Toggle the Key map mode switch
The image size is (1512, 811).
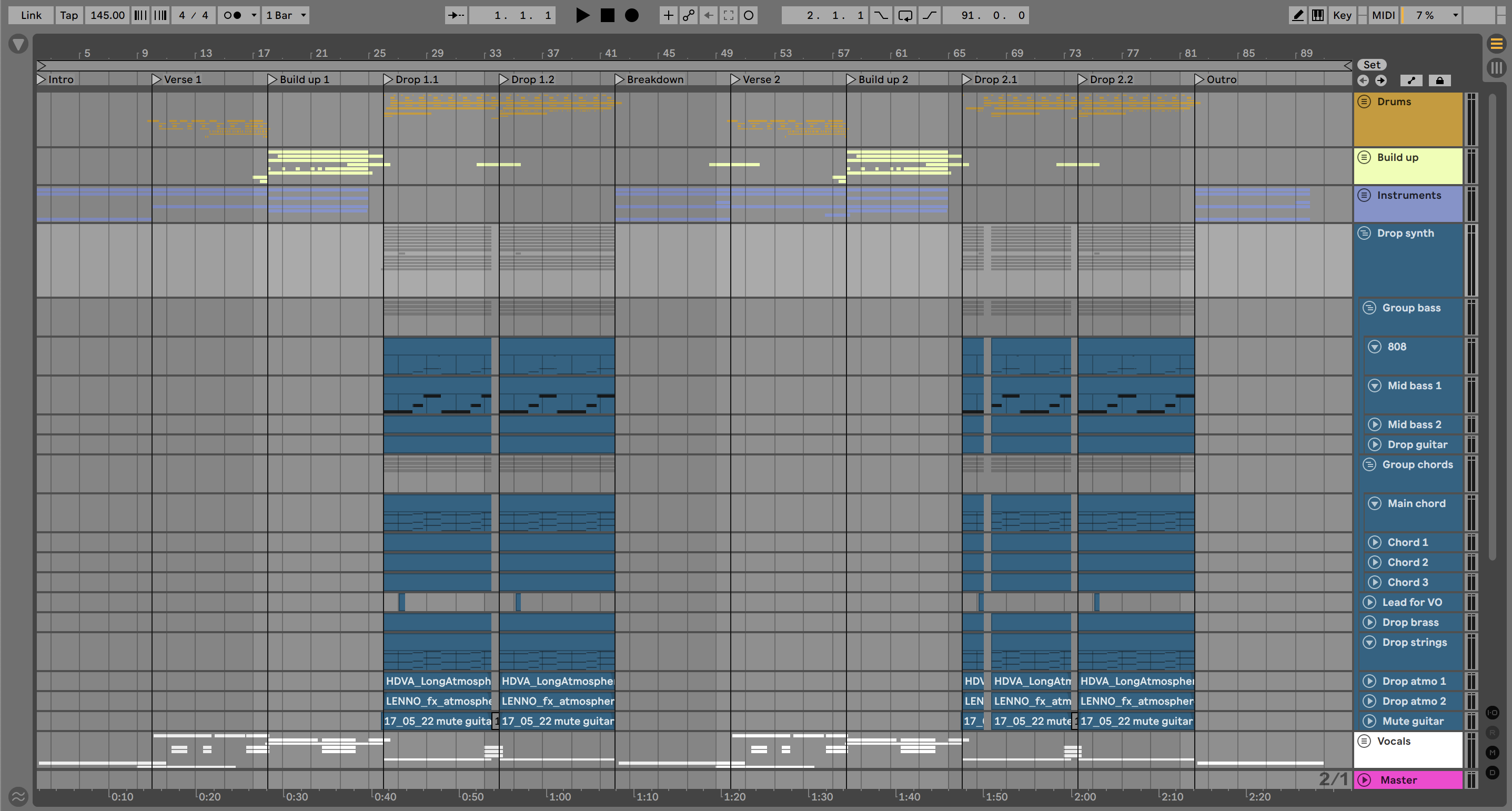[x=1342, y=15]
